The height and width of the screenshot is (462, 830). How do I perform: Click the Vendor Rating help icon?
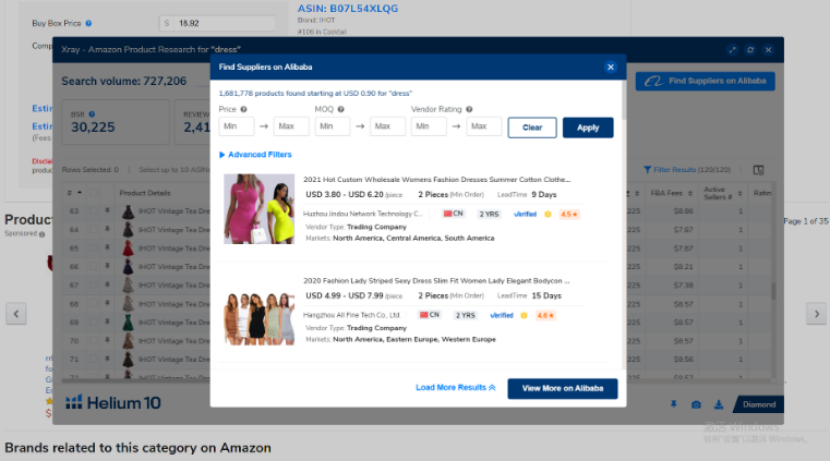pos(469,109)
